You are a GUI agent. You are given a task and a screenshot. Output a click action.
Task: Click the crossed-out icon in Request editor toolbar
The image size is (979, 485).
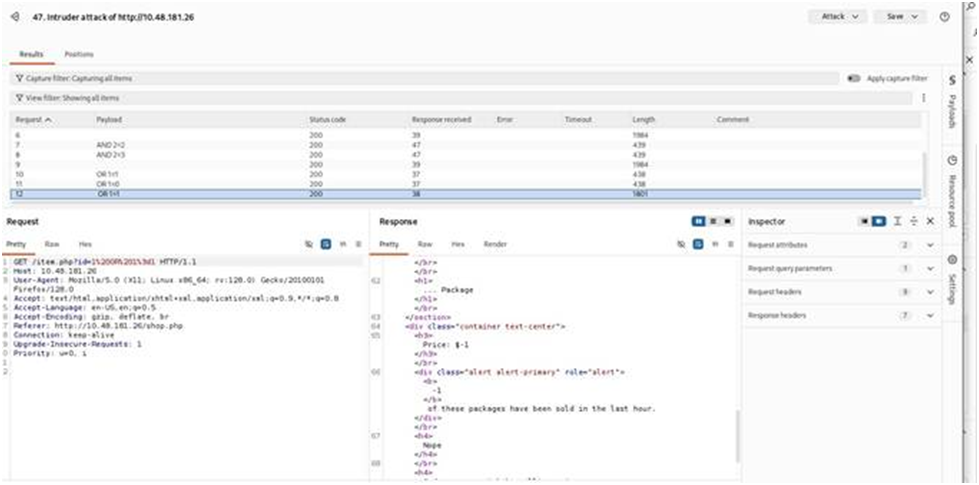click(308, 244)
